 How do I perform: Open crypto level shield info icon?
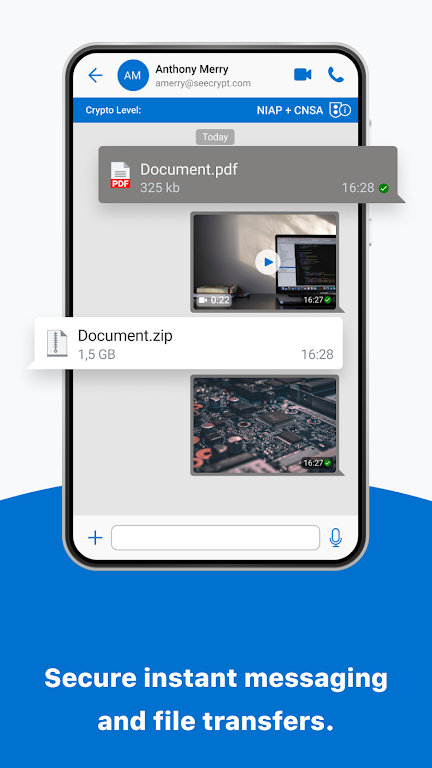(x=340, y=110)
